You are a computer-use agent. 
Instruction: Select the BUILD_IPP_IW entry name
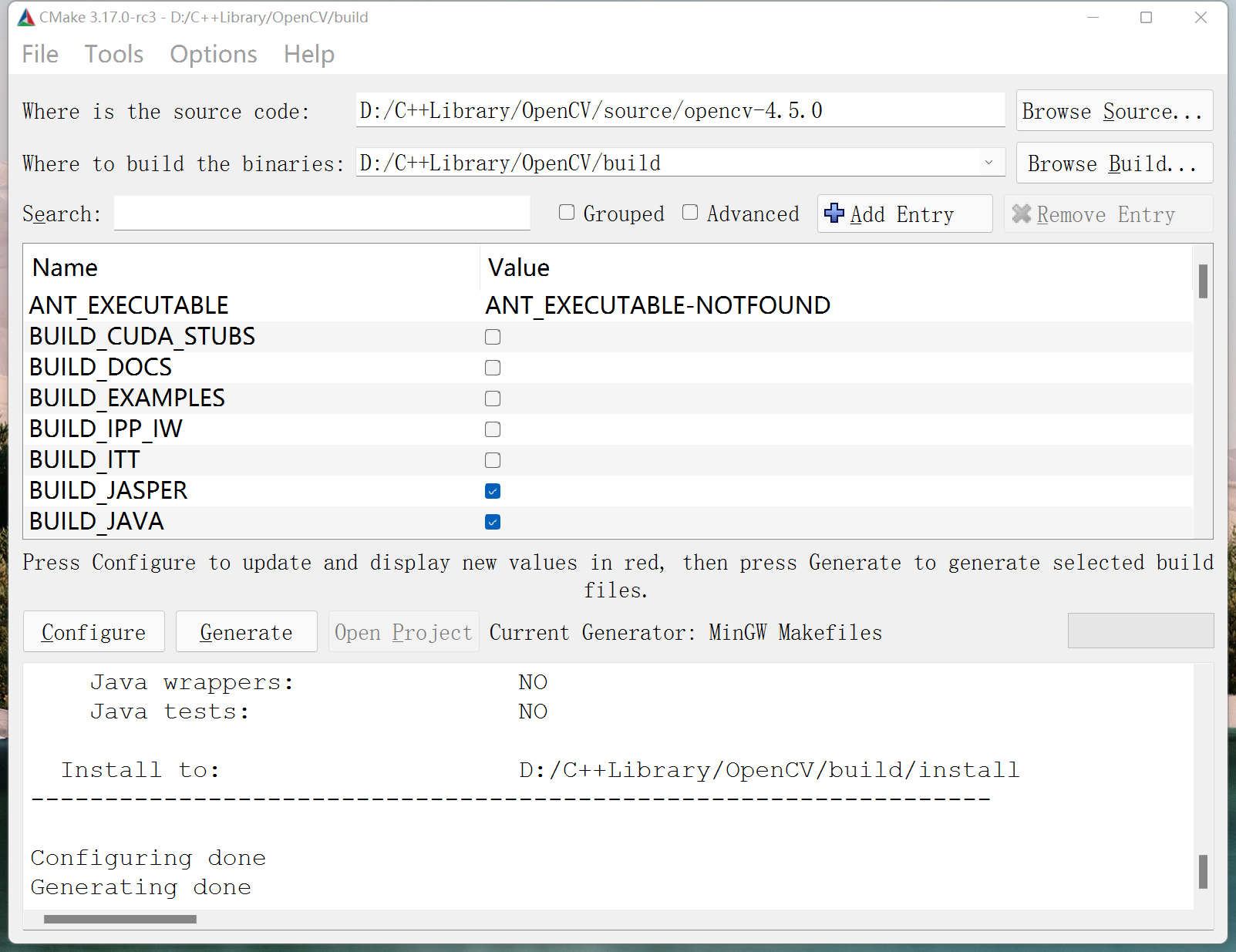click(x=106, y=429)
